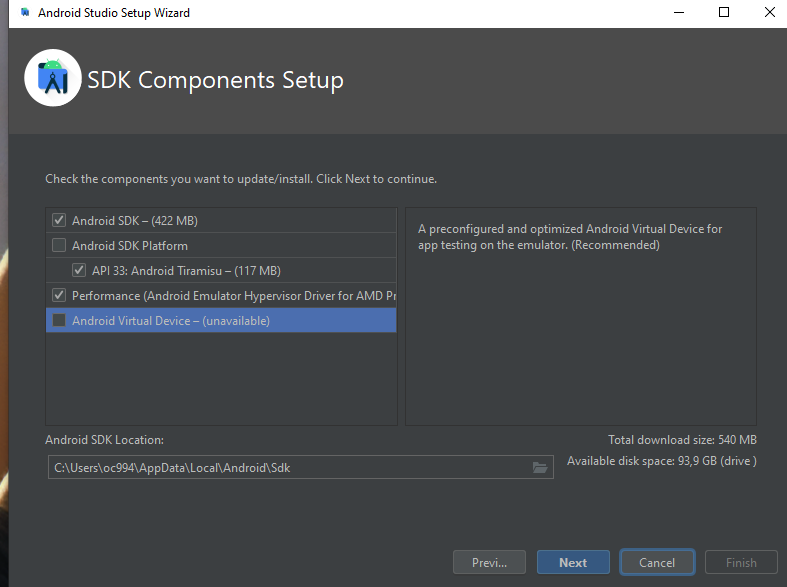This screenshot has height=587, width=787.
Task: Select the API 33: Android Tiramisu row label
Action: coord(186,270)
